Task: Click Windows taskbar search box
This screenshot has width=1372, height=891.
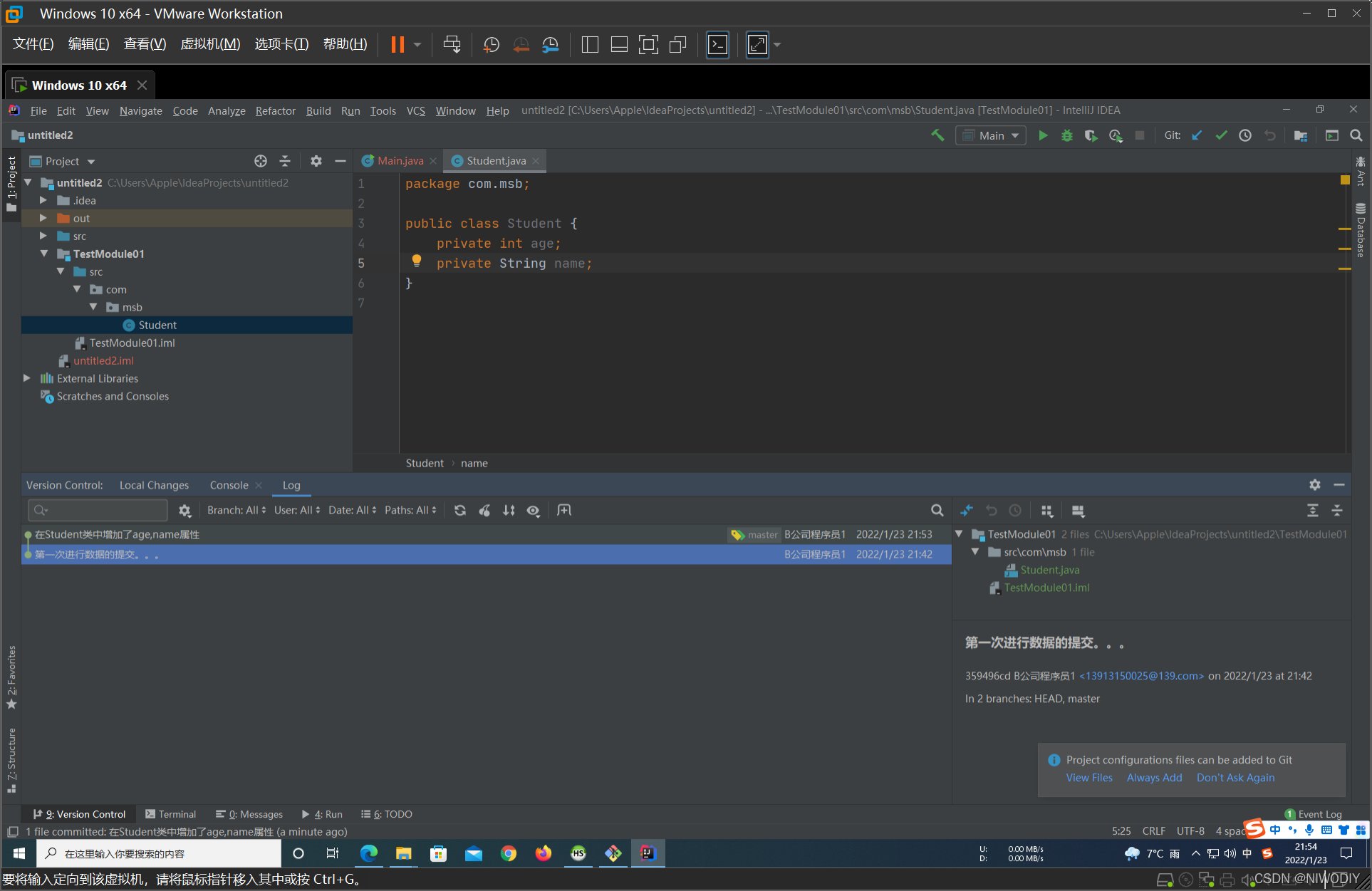Action: point(158,853)
